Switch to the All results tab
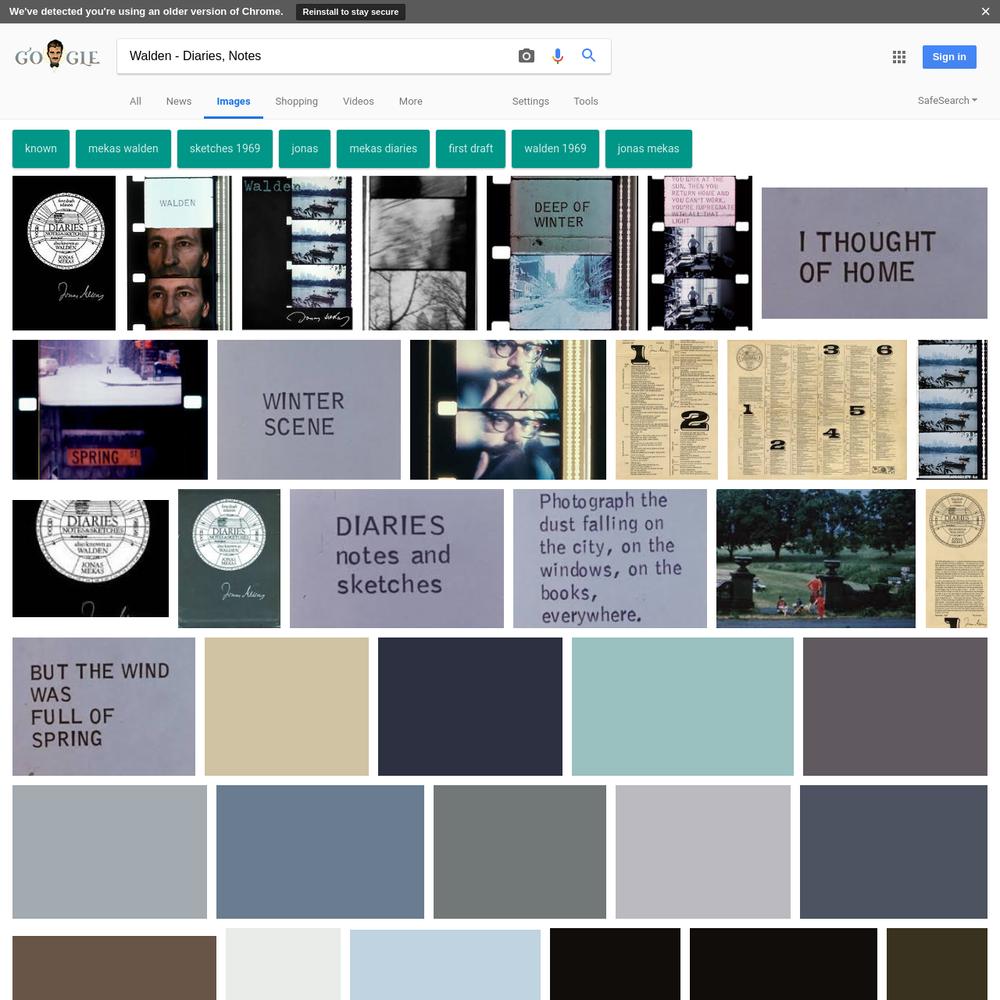Screen dimensions: 1000x1000 tap(135, 101)
